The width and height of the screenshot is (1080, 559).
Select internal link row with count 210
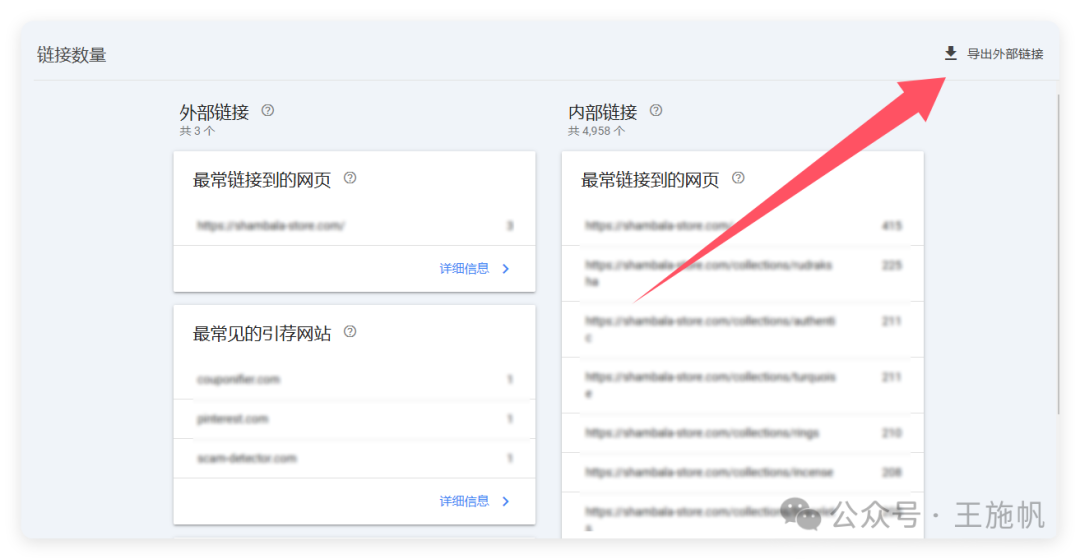click(x=742, y=433)
